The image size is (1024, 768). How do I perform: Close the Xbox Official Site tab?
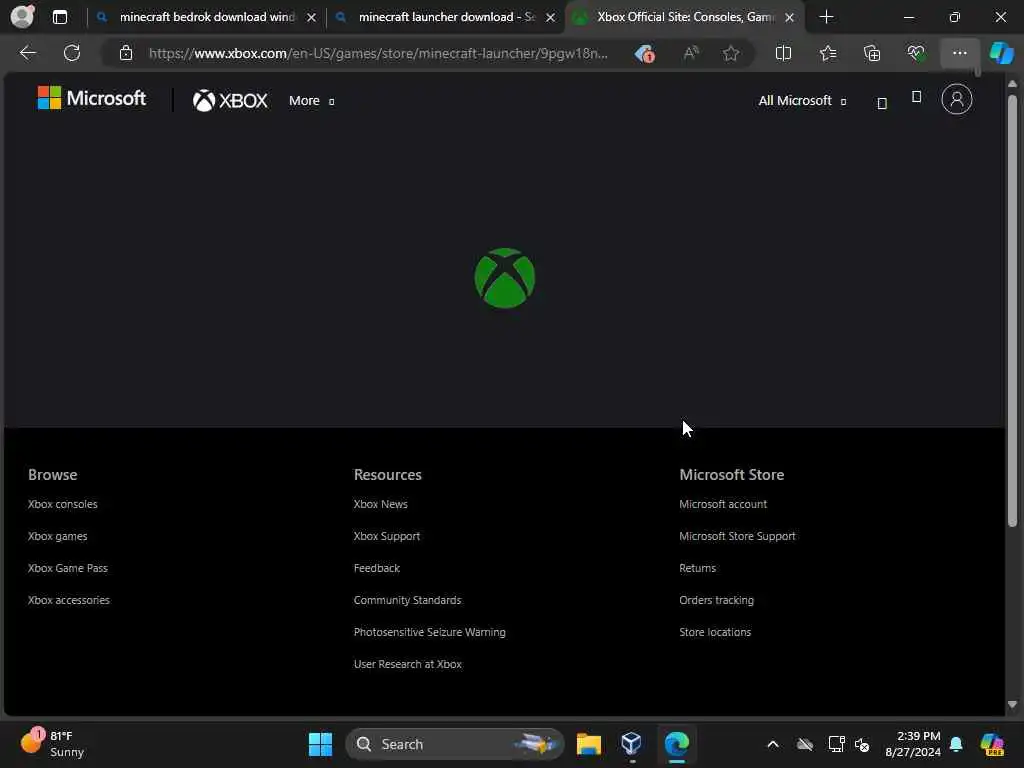[x=790, y=18]
